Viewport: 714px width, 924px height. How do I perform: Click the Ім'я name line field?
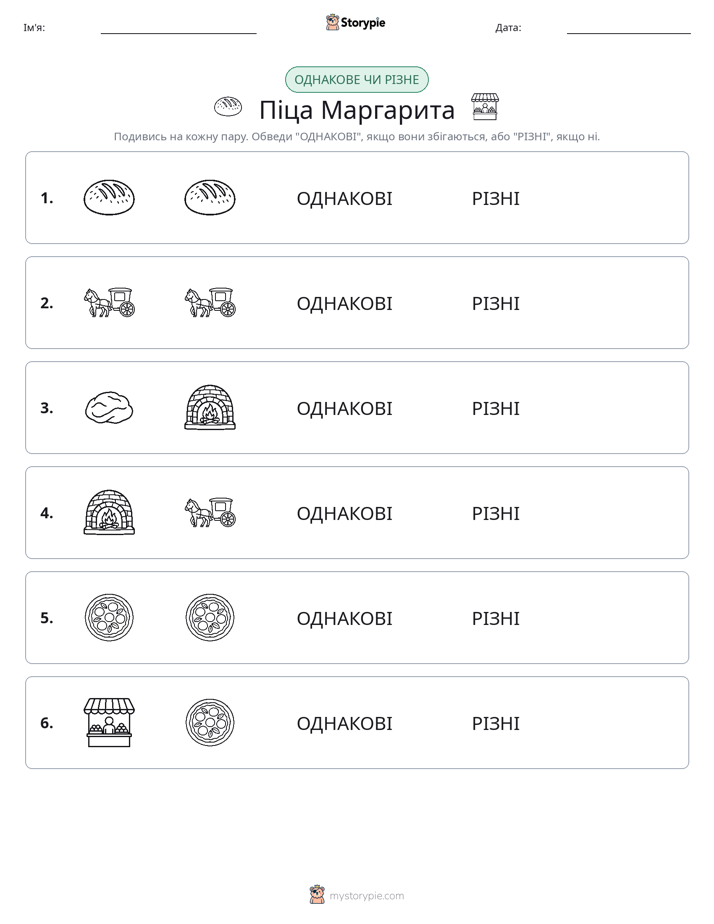click(178, 28)
